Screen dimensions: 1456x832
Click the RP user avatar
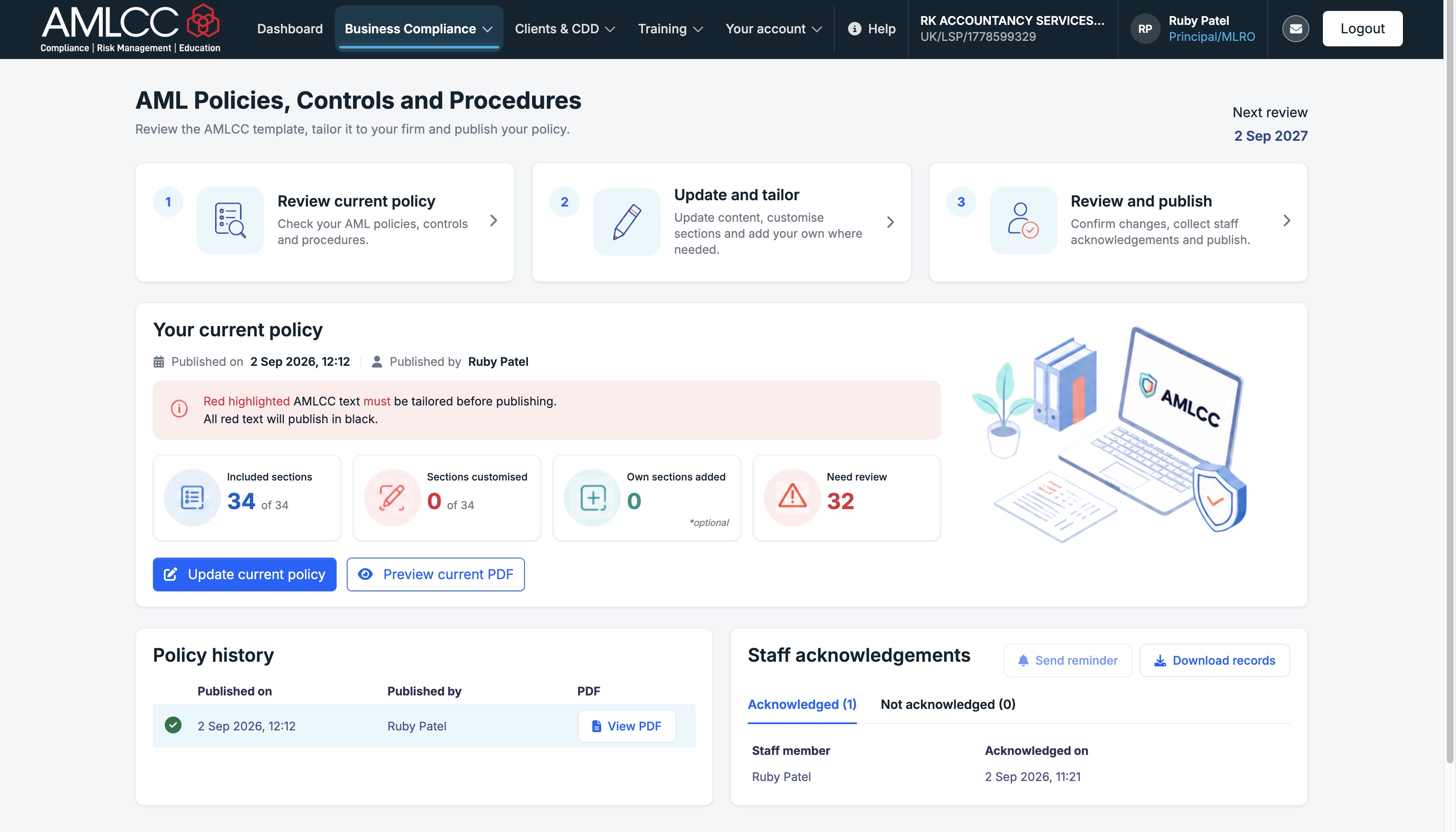(1145, 29)
